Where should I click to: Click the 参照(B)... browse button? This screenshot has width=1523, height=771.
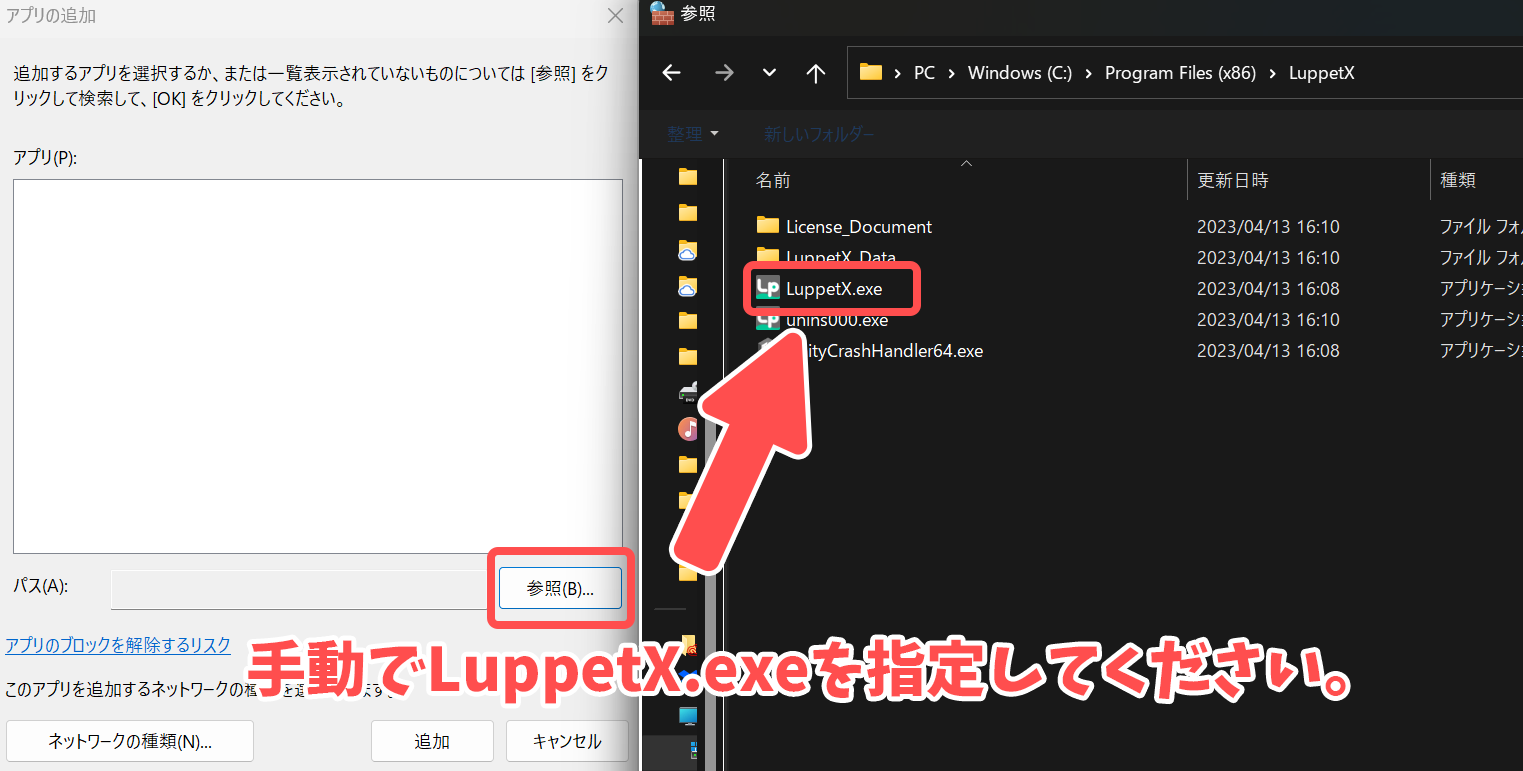[x=560, y=589]
